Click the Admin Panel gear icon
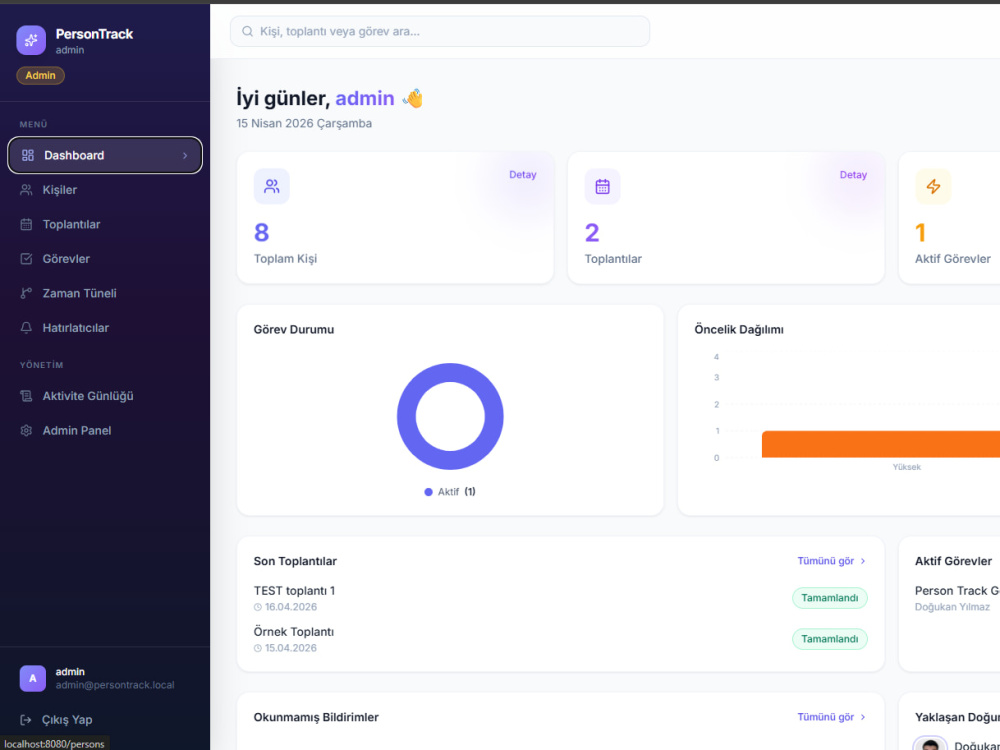1000x750 pixels. pyautogui.click(x=26, y=430)
